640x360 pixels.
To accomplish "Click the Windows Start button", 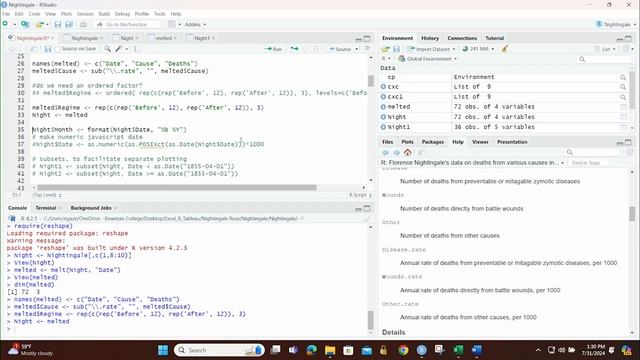I will click(x=163, y=350).
